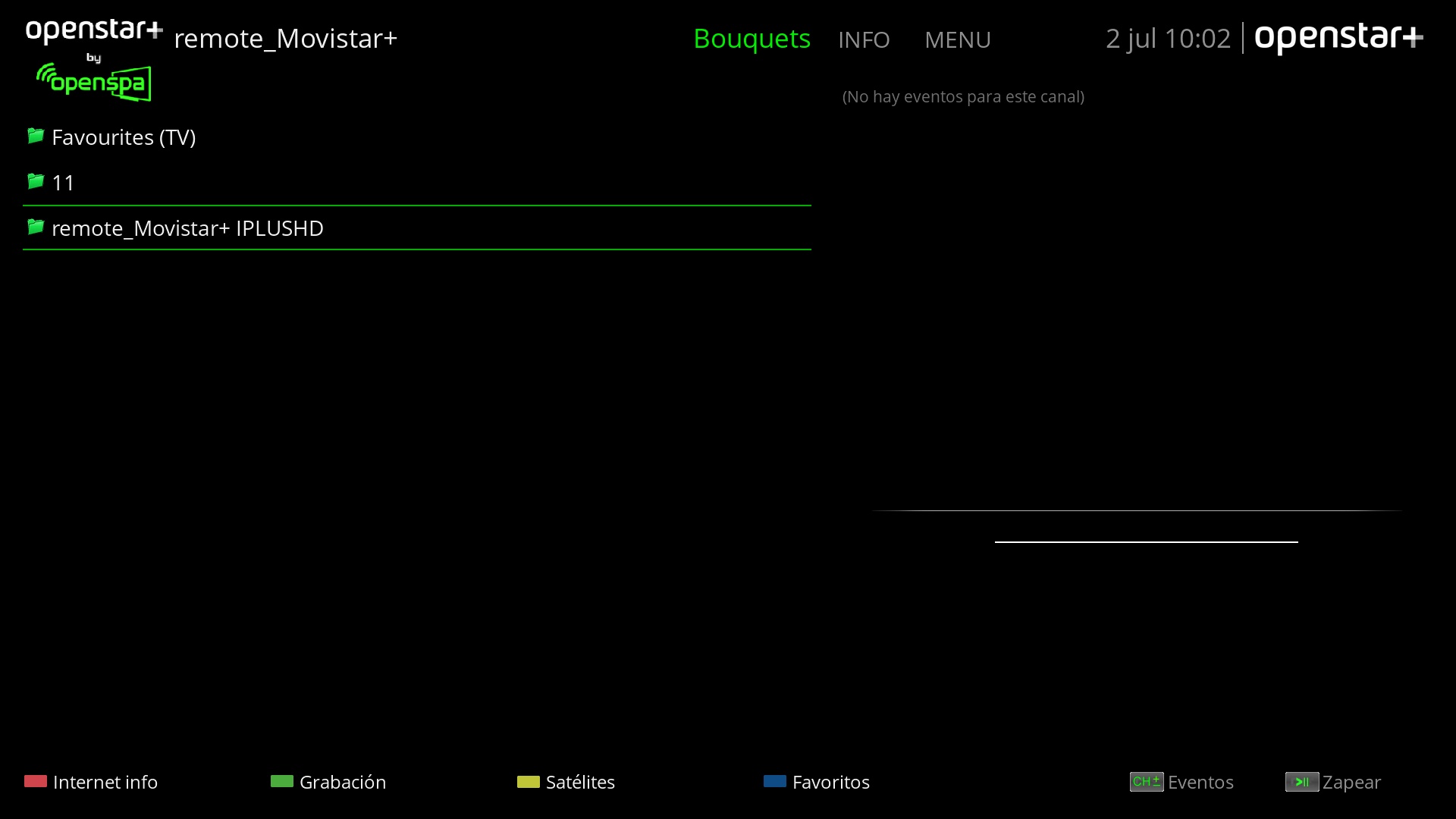Open remote_Movistar+ IPLUSHD bouquet entry
Image resolution: width=1456 pixels, height=819 pixels.
point(187,228)
